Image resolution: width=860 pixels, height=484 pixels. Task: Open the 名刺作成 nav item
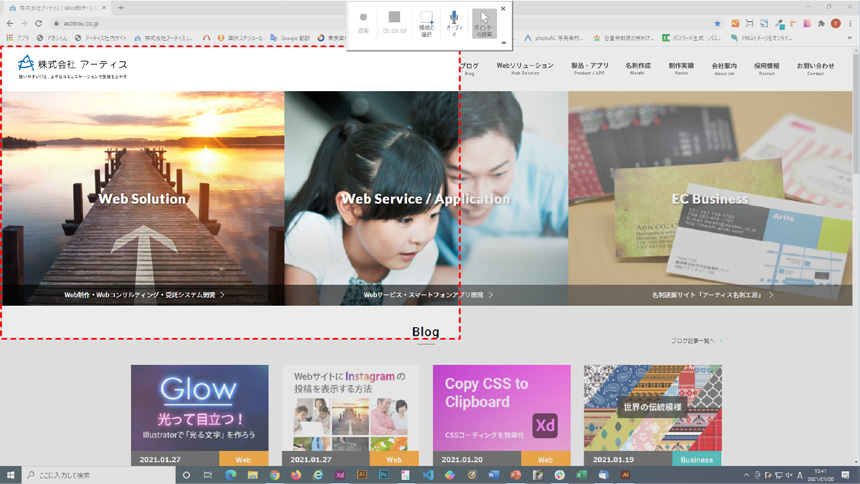(637, 68)
